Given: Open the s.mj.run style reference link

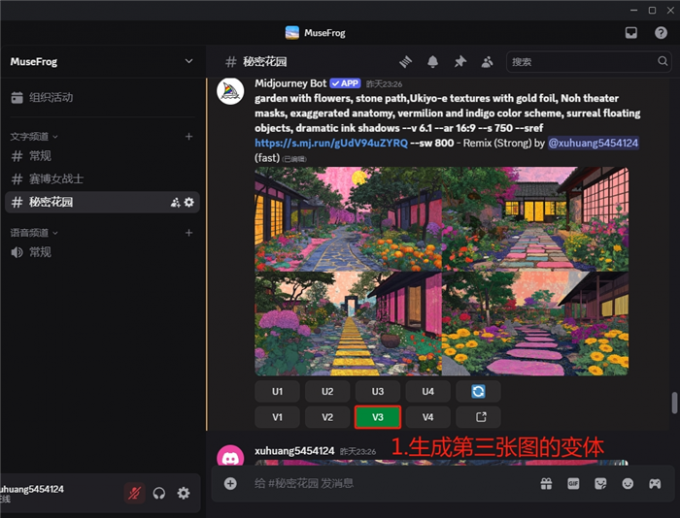Looking at the screenshot, I should click(x=331, y=143).
